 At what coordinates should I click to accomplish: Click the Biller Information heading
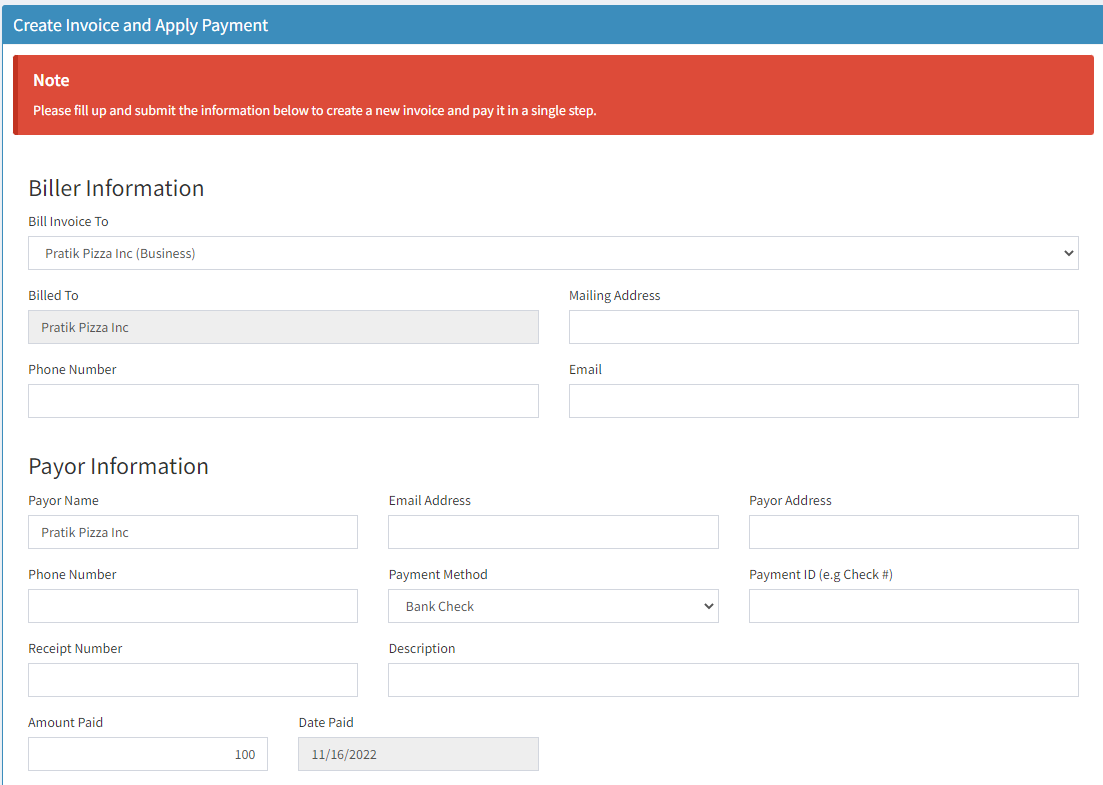pyautogui.click(x=116, y=189)
